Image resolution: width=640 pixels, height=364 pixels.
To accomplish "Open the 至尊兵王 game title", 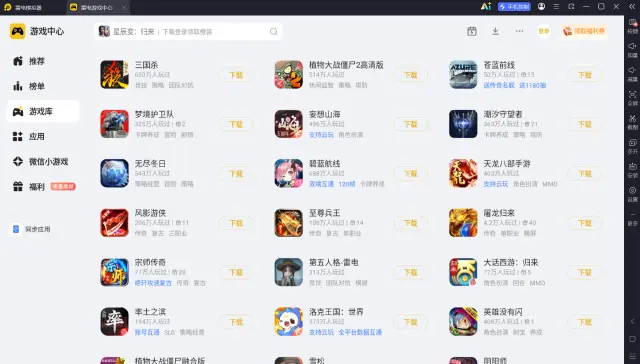I will click(x=324, y=213).
